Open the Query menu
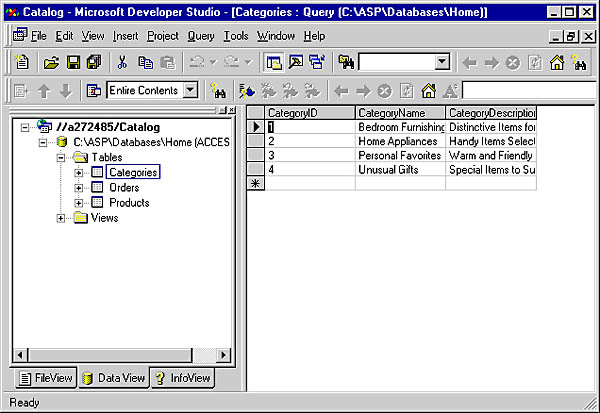The height and width of the screenshot is (413, 600). coord(200,36)
